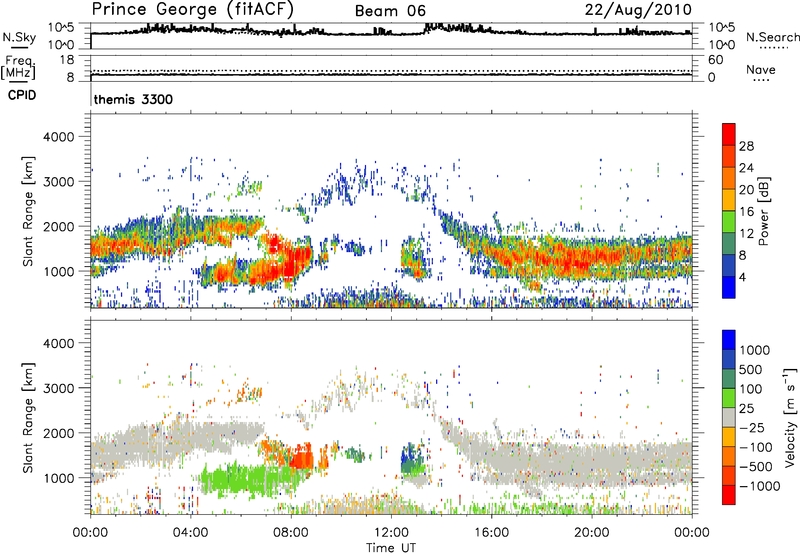Click the "18" frequency axis tick
Image resolution: width=800 pixels, height=554 pixels.
pyautogui.click(x=66, y=60)
